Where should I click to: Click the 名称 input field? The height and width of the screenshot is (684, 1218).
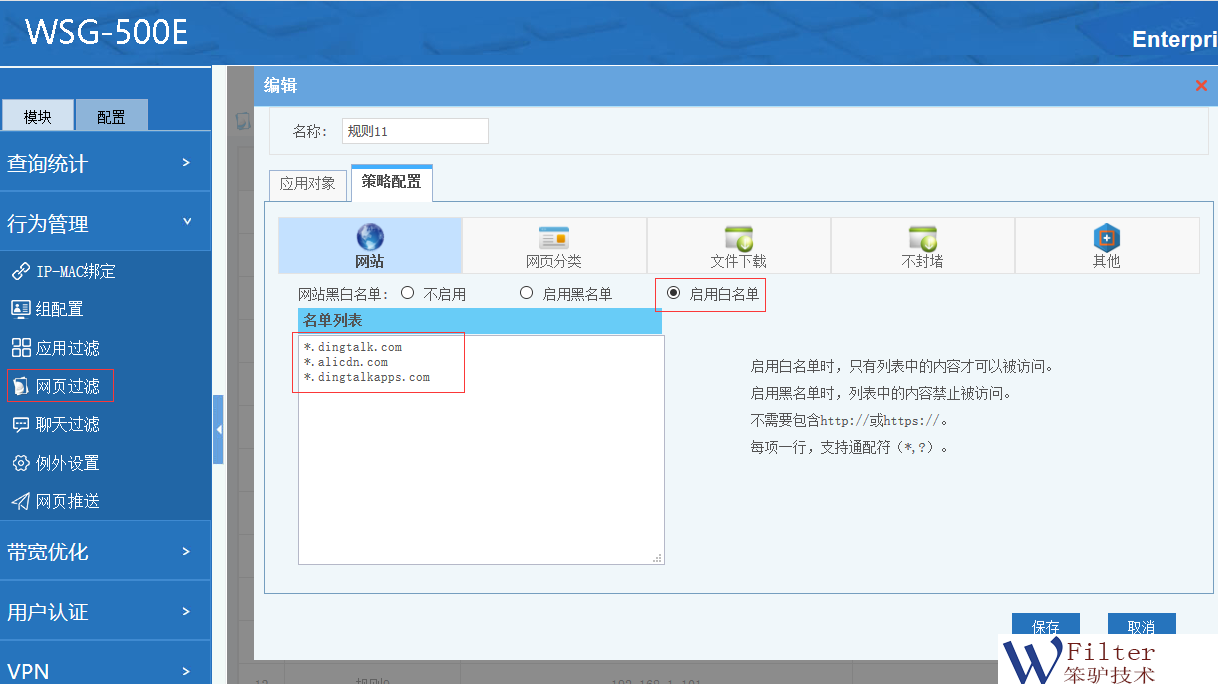(x=415, y=131)
